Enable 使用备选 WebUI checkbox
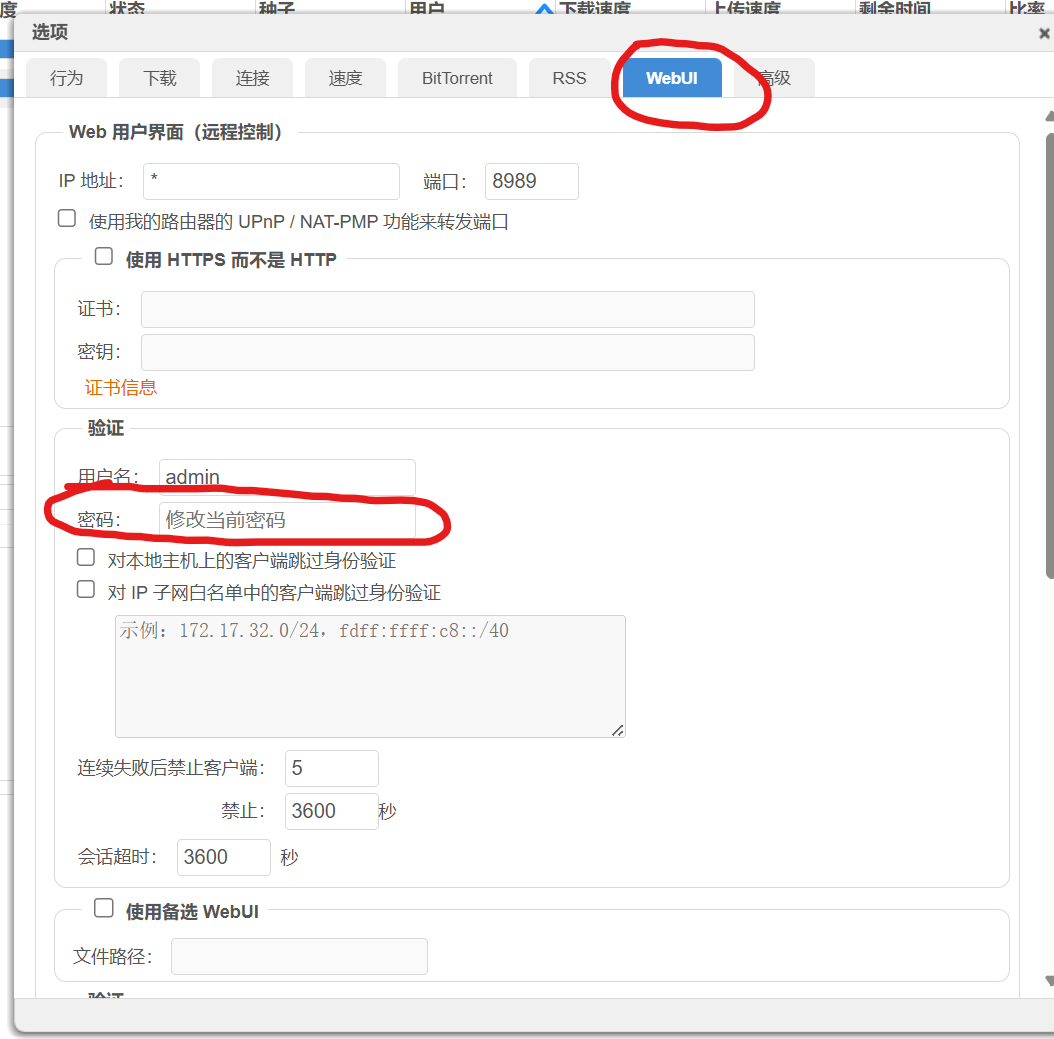 click(x=104, y=908)
